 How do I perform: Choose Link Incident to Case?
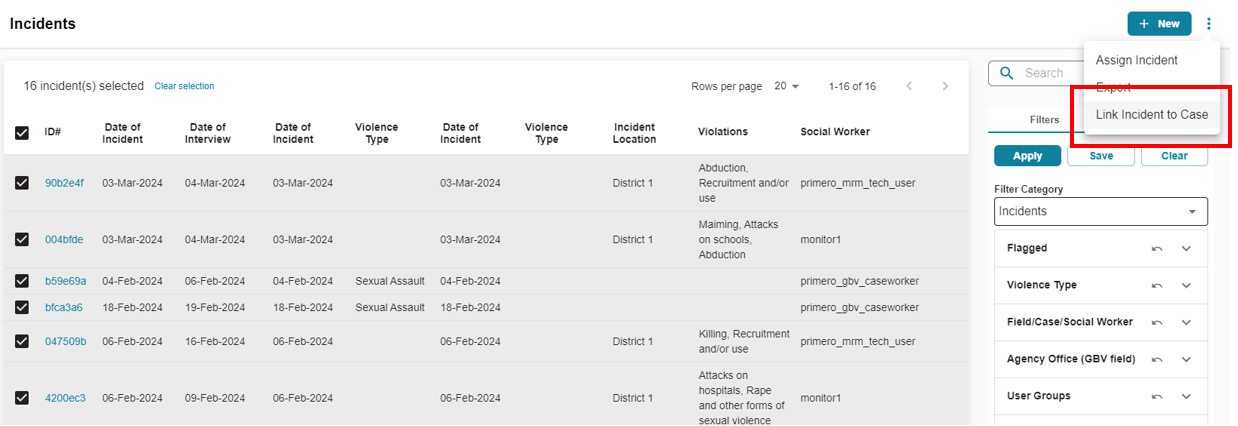1151,115
